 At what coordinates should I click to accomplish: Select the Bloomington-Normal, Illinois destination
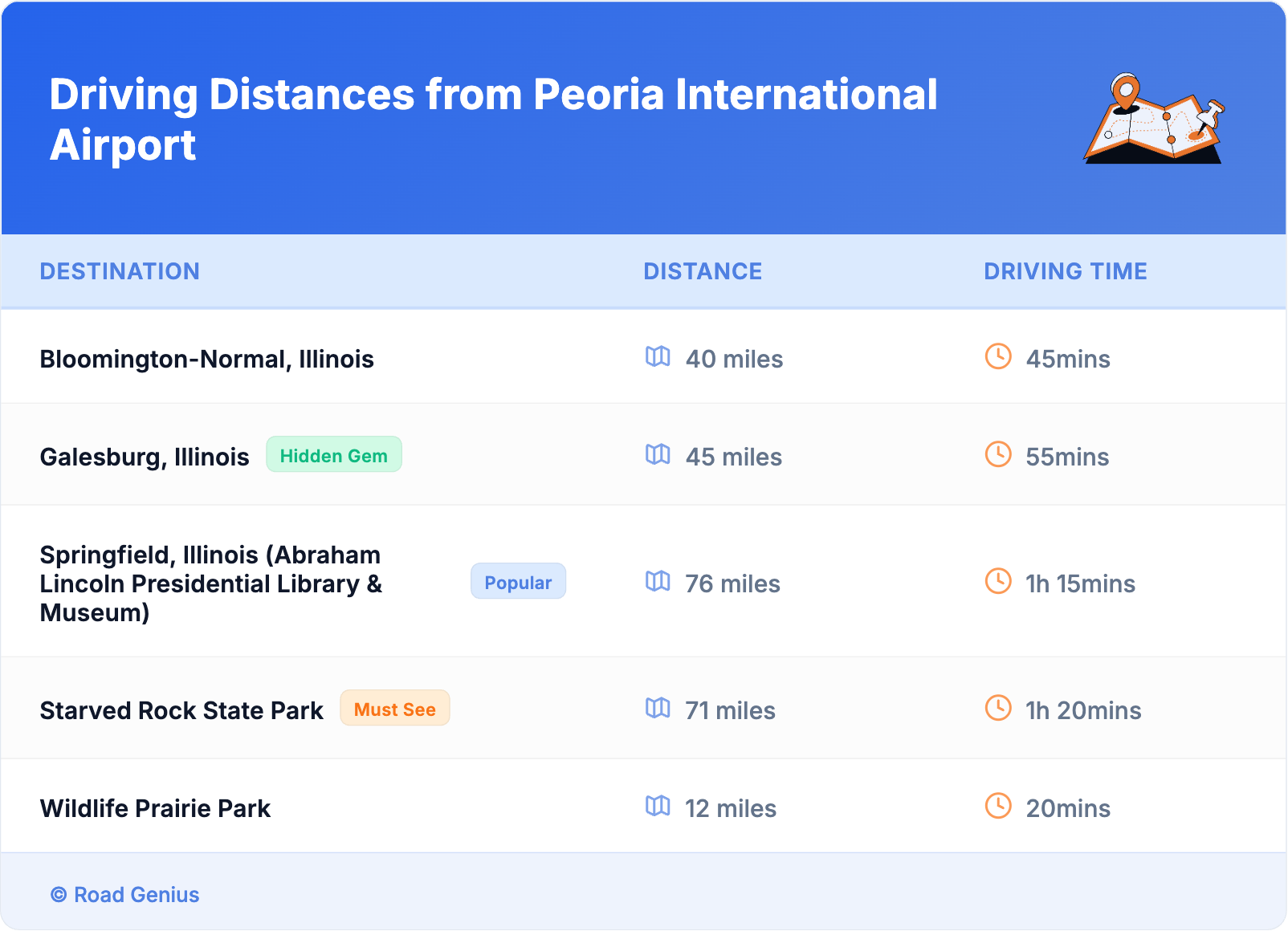pos(206,359)
